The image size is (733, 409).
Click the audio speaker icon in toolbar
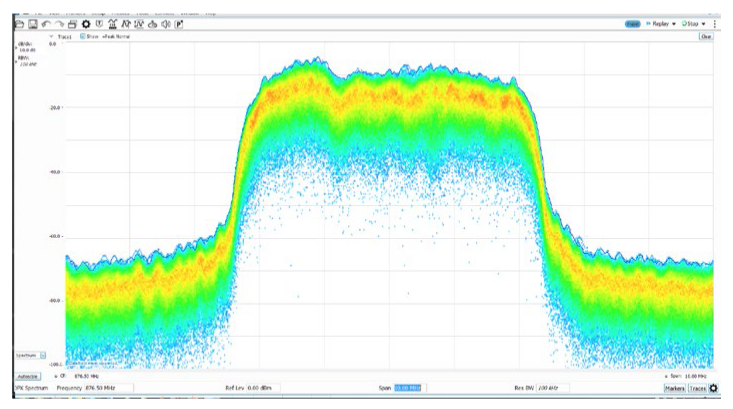(164, 24)
